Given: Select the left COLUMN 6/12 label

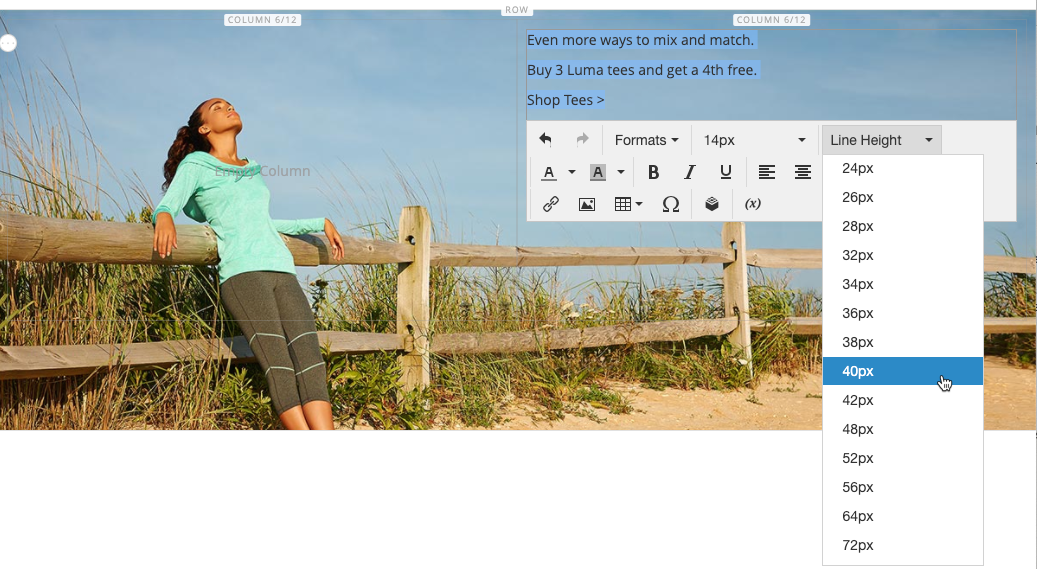Looking at the screenshot, I should [263, 20].
